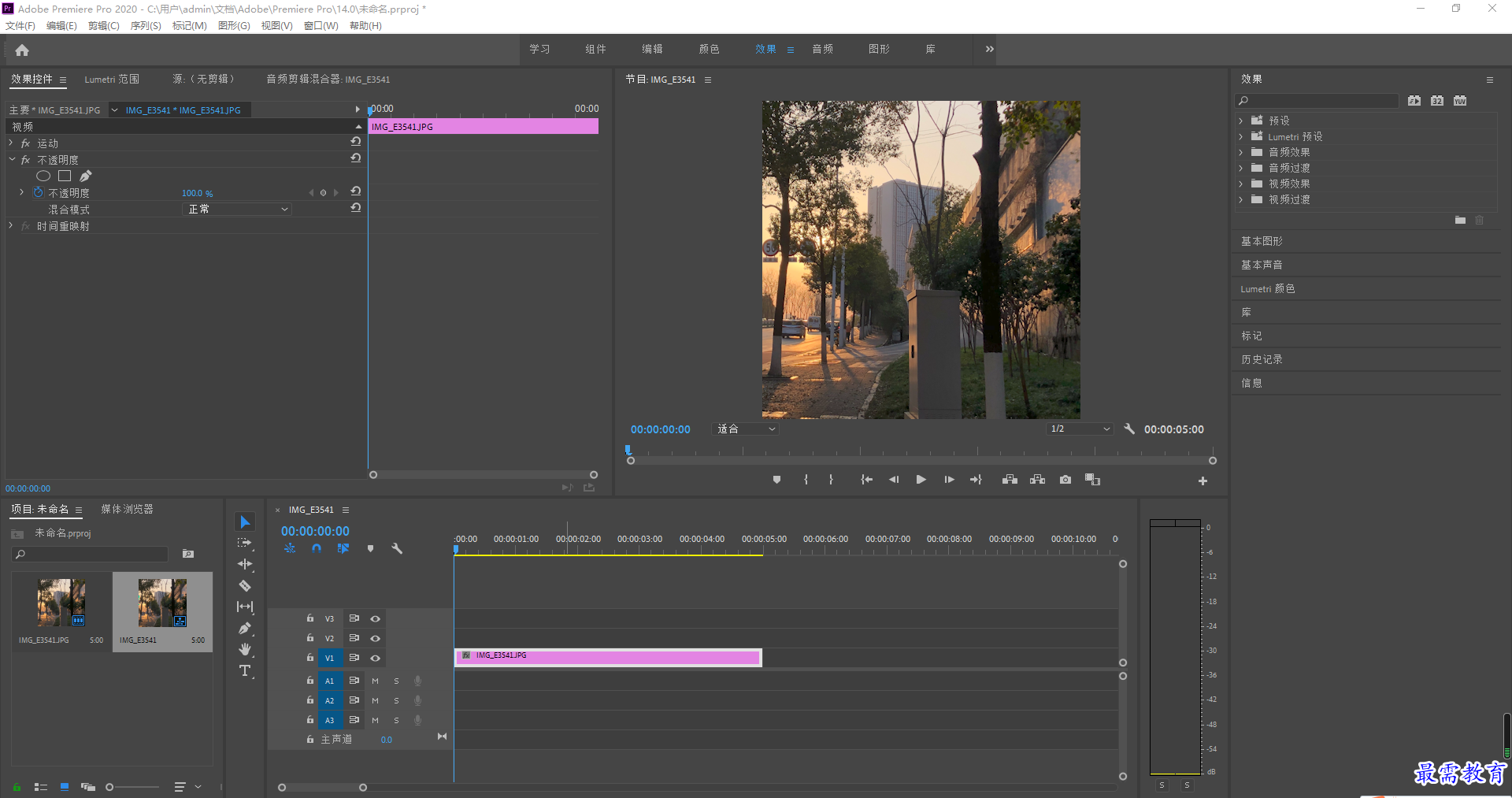The height and width of the screenshot is (798, 1512).
Task: Expand the 视频效果 folder
Action: 1240,184
